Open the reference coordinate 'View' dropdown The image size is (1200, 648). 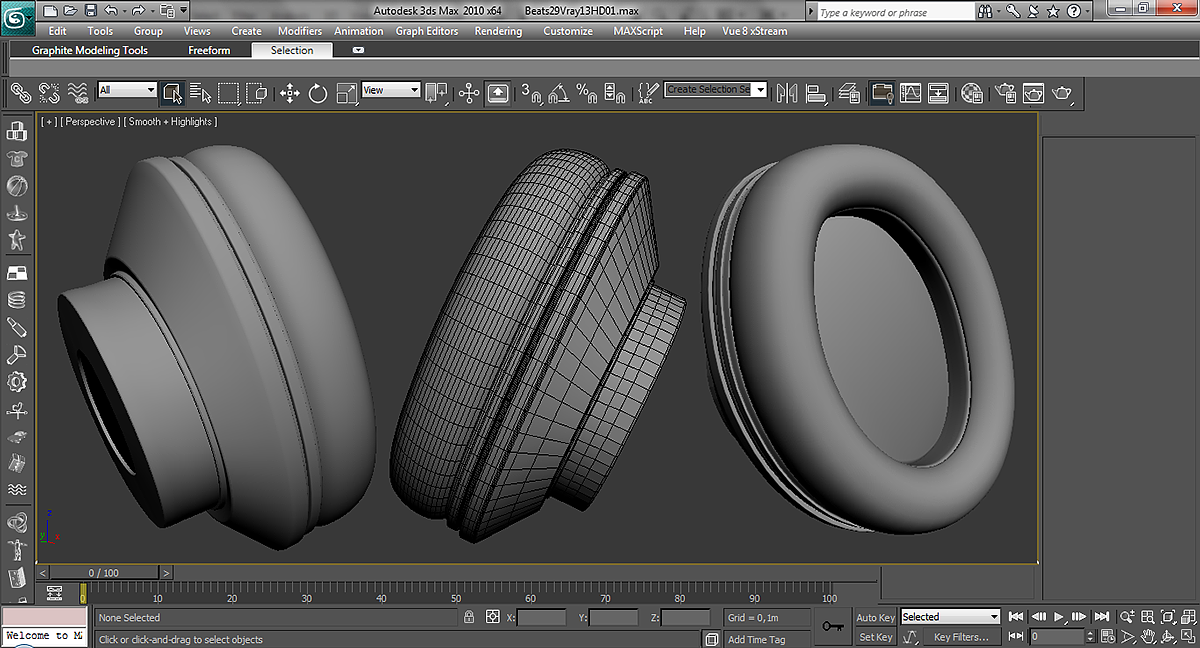click(391, 90)
